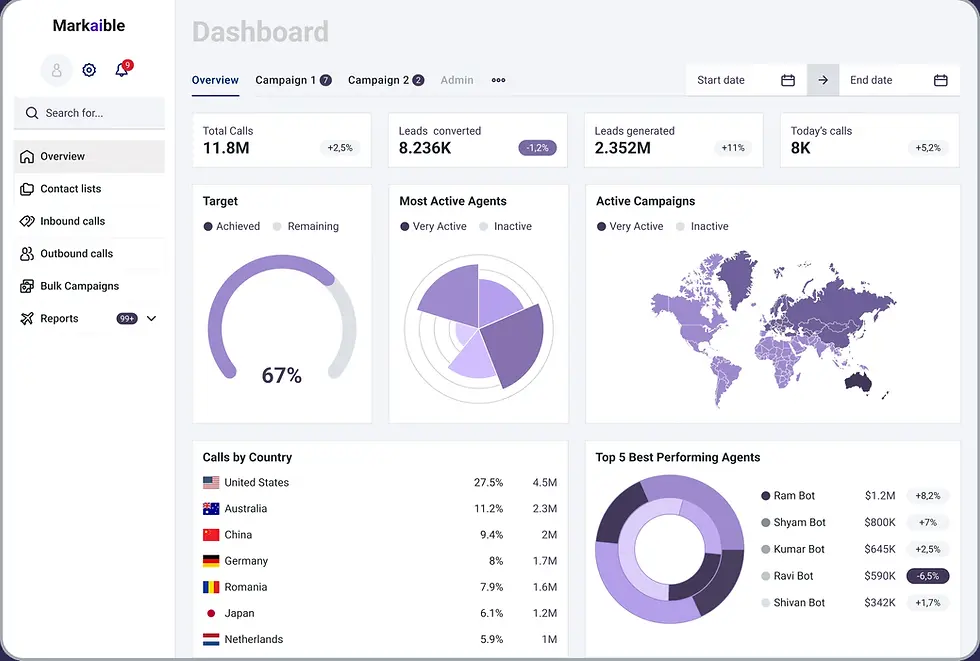Open Inbound calls via its tag icon
Image resolution: width=980 pixels, height=661 pixels.
(x=25, y=221)
